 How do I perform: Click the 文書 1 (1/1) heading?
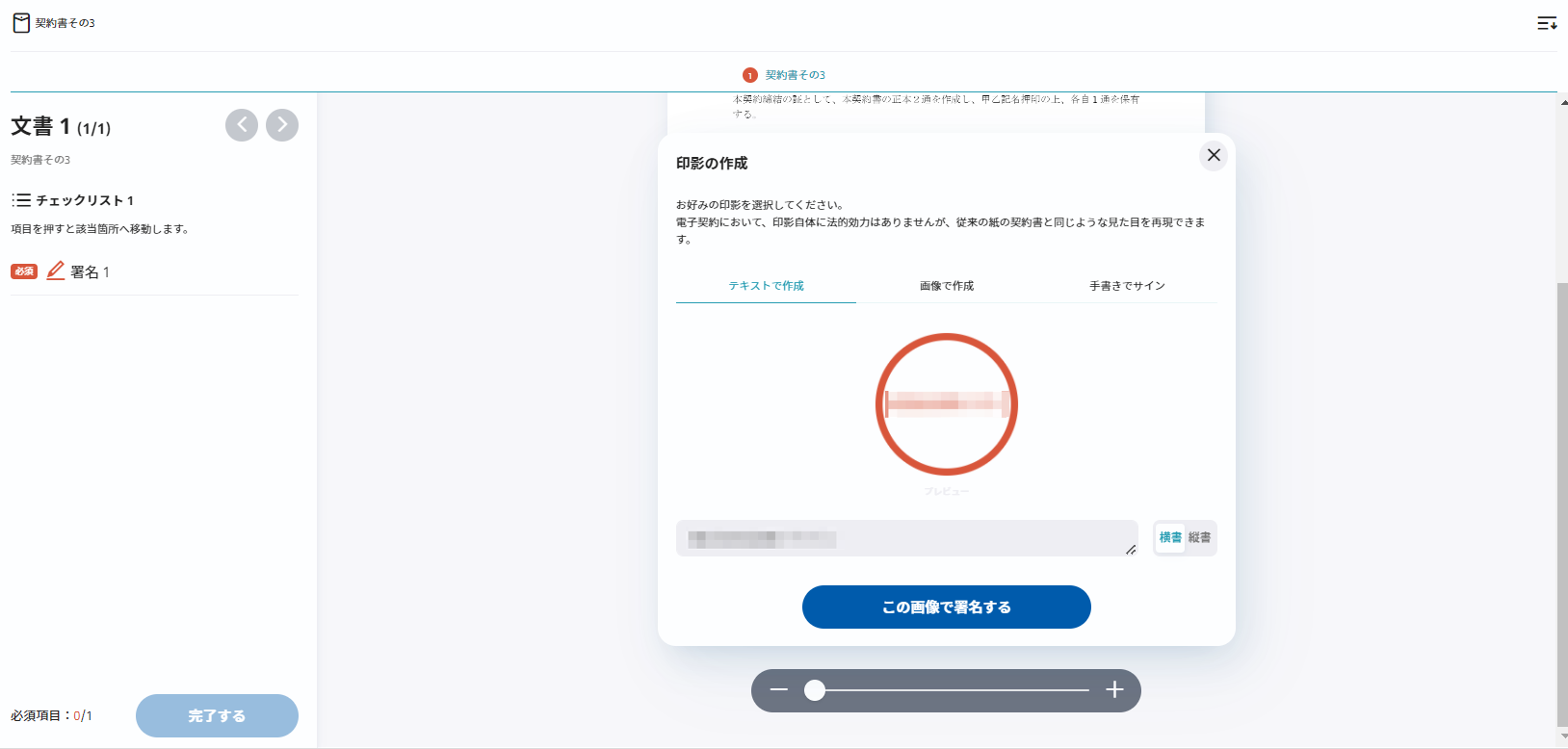pos(61,126)
